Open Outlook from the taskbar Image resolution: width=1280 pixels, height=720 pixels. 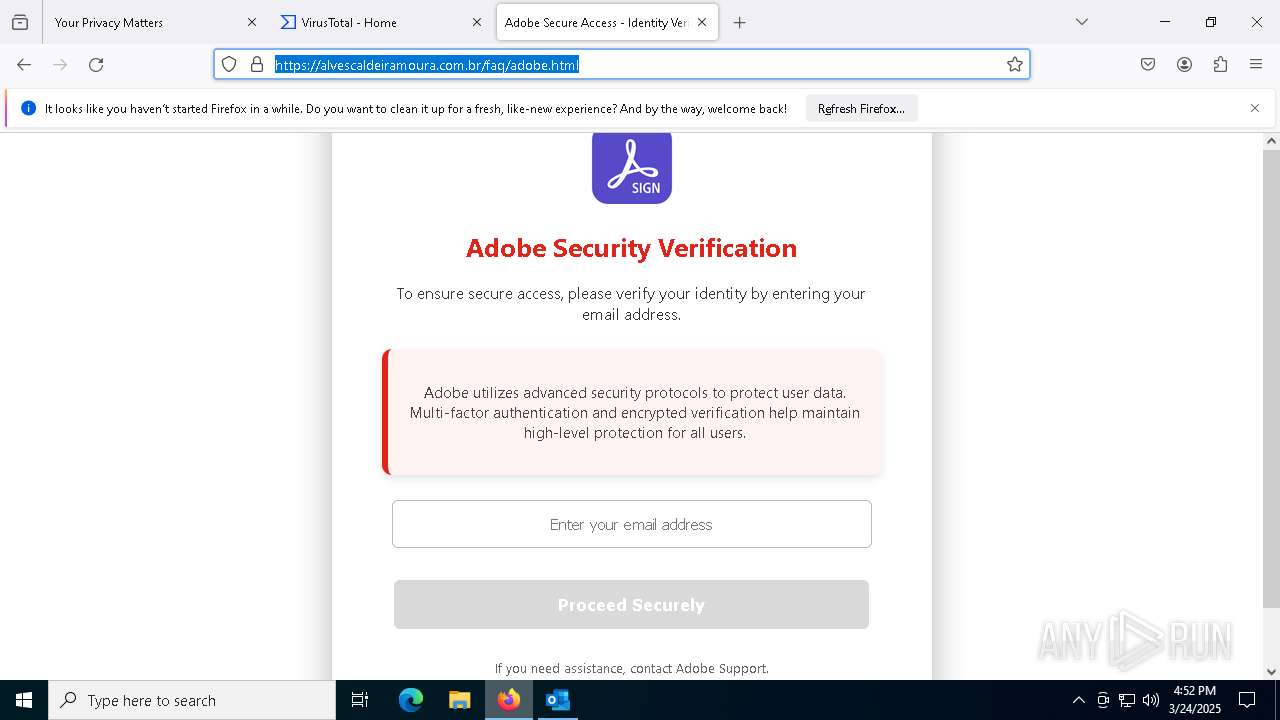(557, 700)
